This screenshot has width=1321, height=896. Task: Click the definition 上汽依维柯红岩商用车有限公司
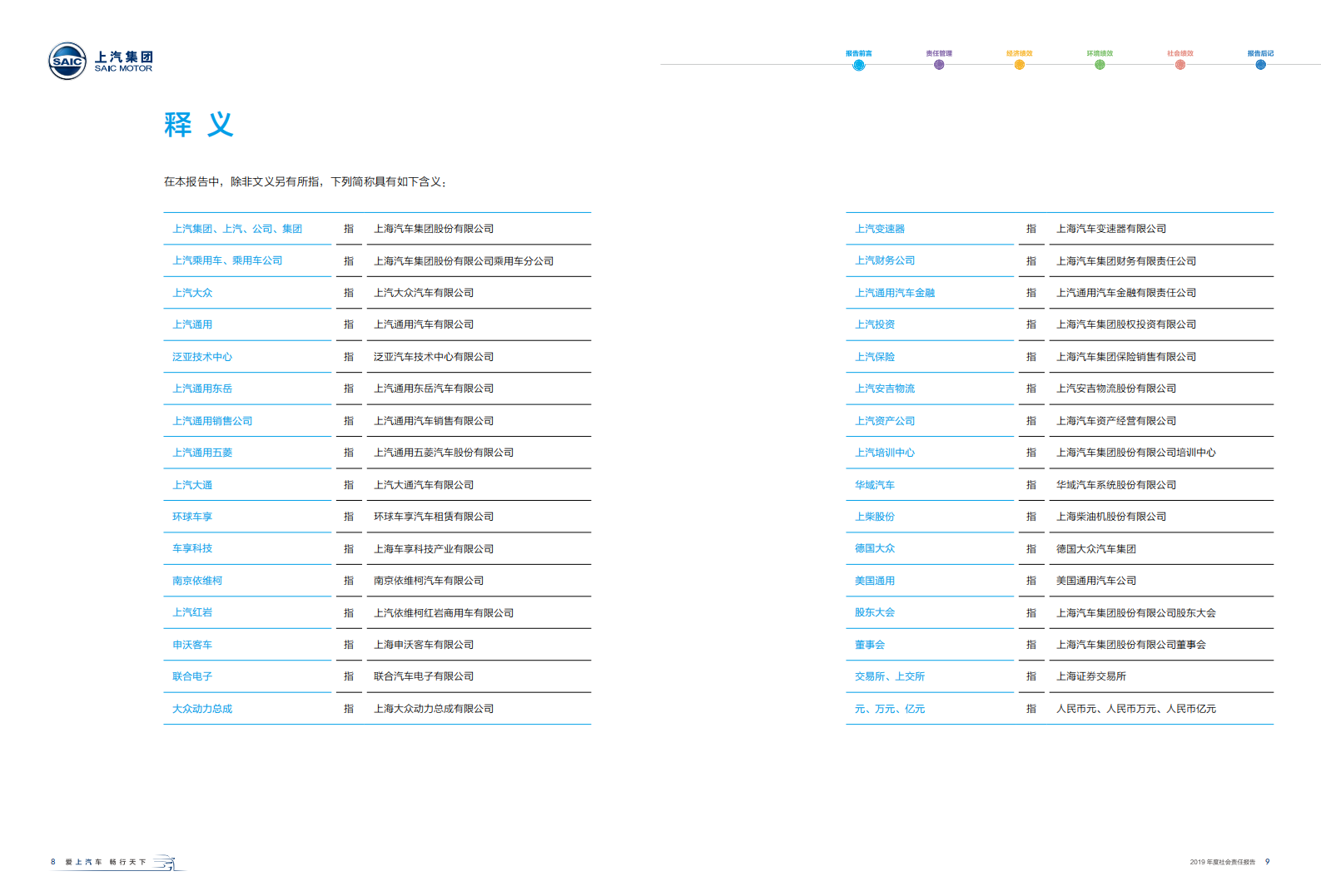tap(444, 613)
